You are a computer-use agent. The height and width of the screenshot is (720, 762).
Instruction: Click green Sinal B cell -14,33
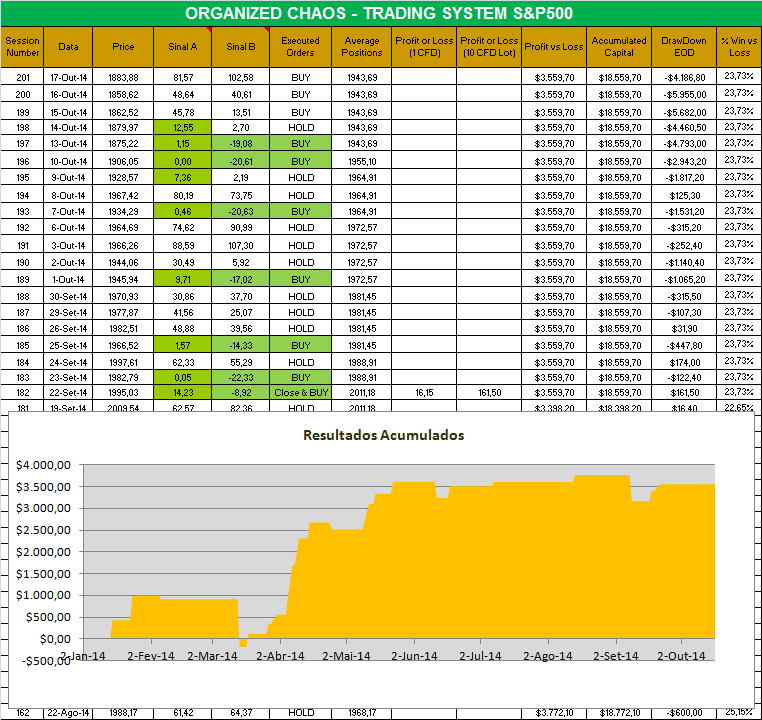[241, 345]
